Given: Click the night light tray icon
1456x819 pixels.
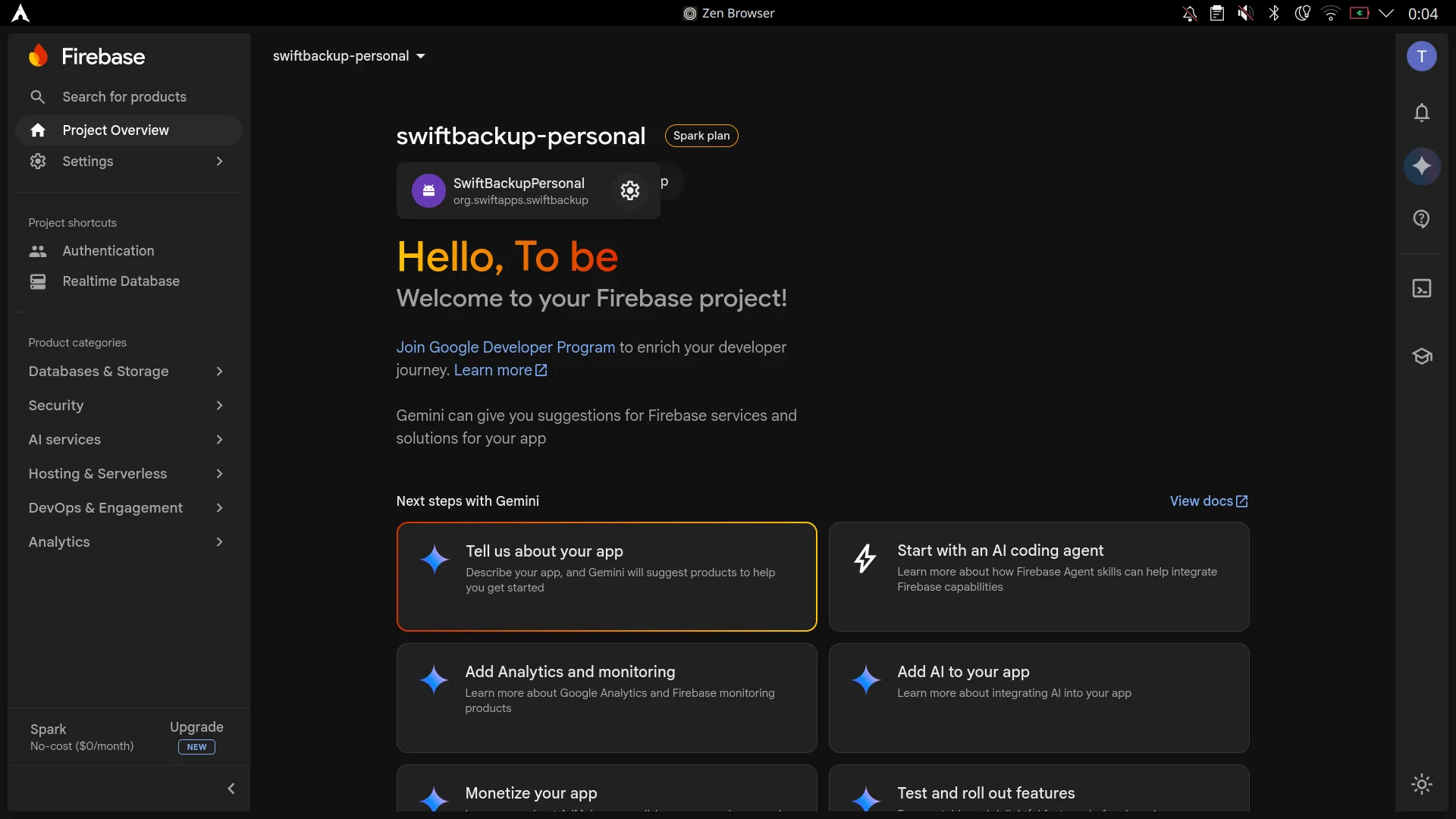Looking at the screenshot, I should (1303, 13).
